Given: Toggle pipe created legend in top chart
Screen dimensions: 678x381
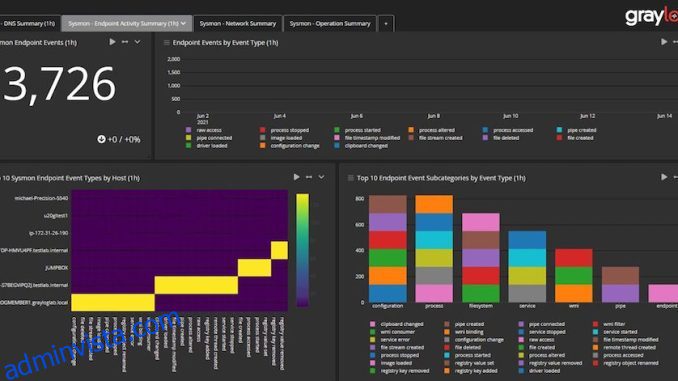Looking at the screenshot, I should coord(577,130).
